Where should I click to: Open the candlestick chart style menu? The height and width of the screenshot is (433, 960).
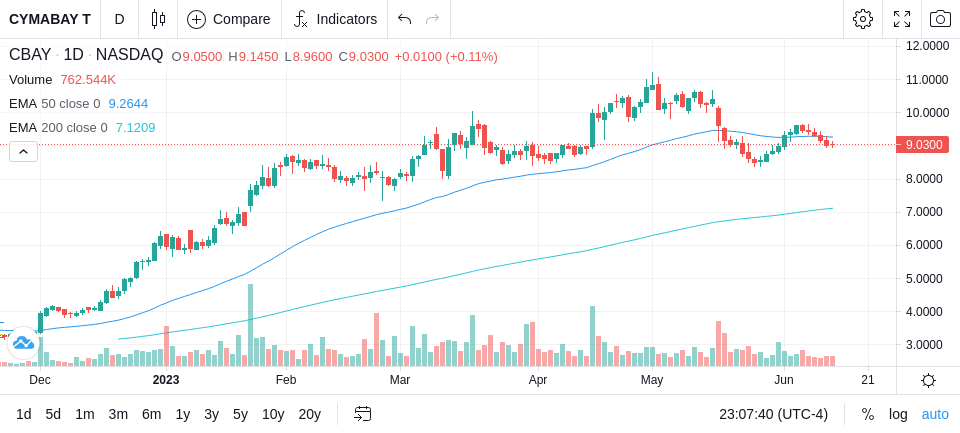[158, 19]
